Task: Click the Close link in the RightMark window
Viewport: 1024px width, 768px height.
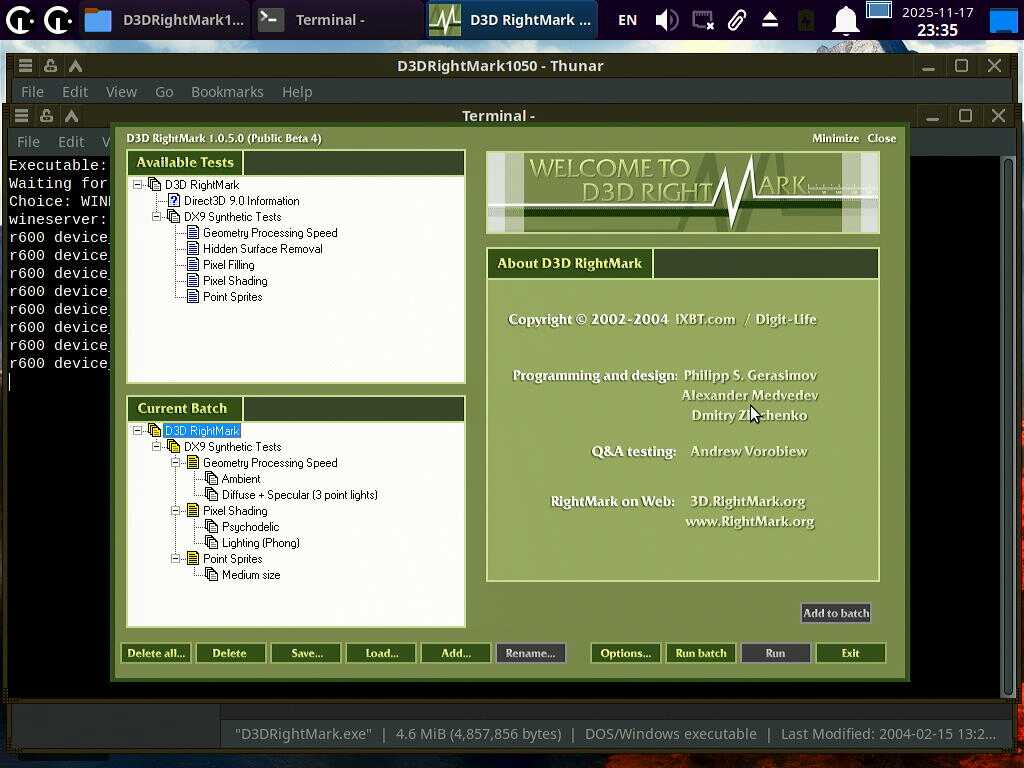Action: pyautogui.click(x=882, y=138)
